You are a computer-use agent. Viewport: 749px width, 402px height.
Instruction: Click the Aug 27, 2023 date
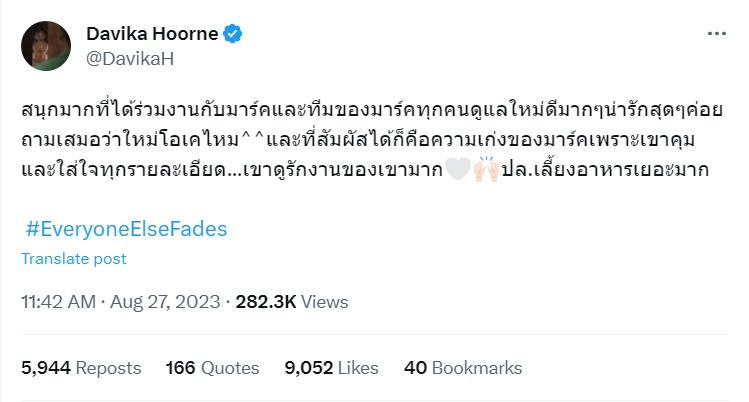tap(165, 302)
